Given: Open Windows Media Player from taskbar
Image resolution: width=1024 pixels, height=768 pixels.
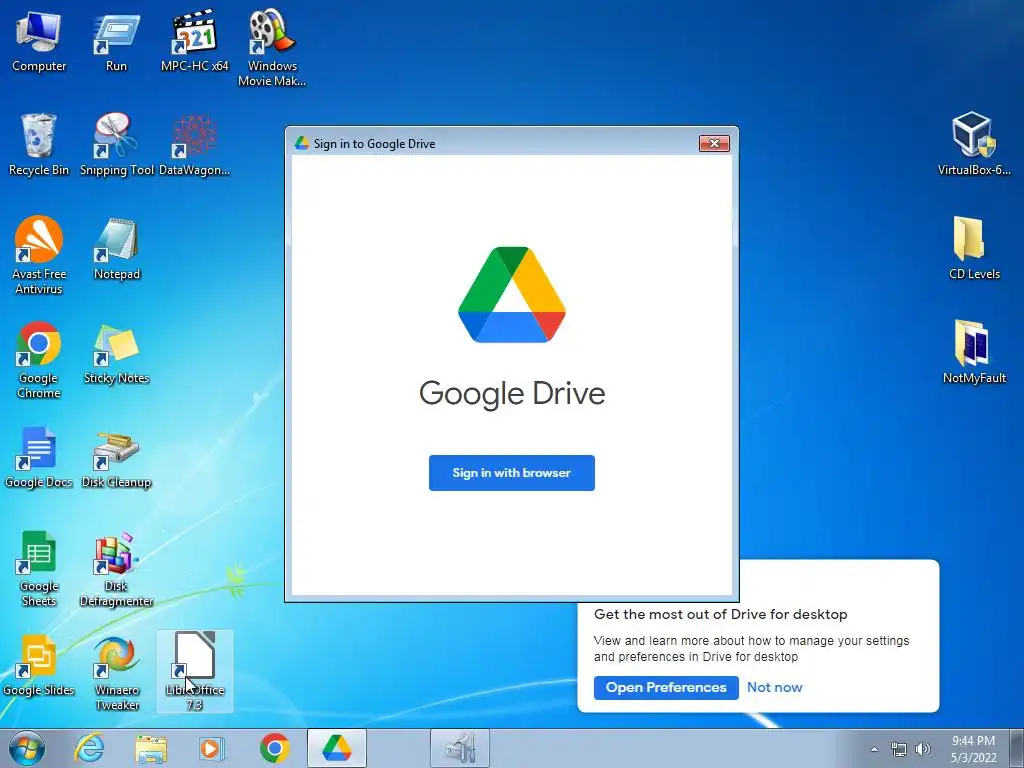Looking at the screenshot, I should pyautogui.click(x=212, y=748).
